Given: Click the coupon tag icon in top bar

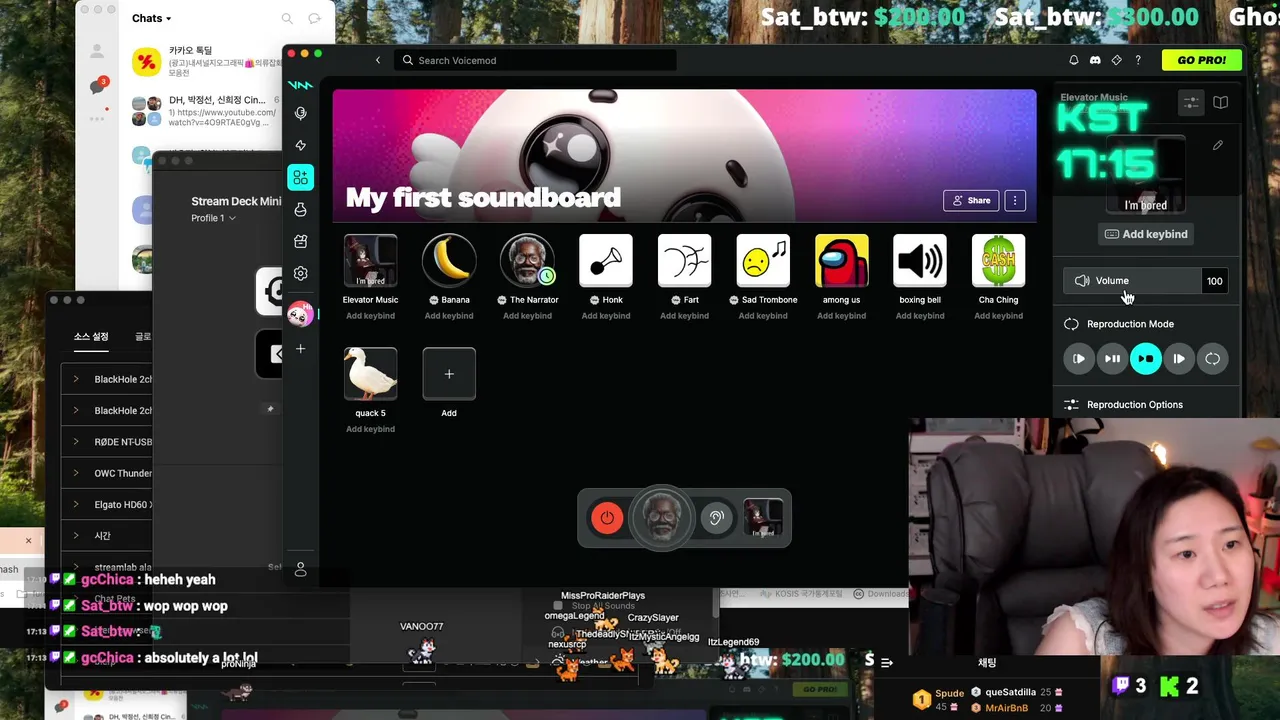Looking at the screenshot, I should pyautogui.click(x=1117, y=60).
